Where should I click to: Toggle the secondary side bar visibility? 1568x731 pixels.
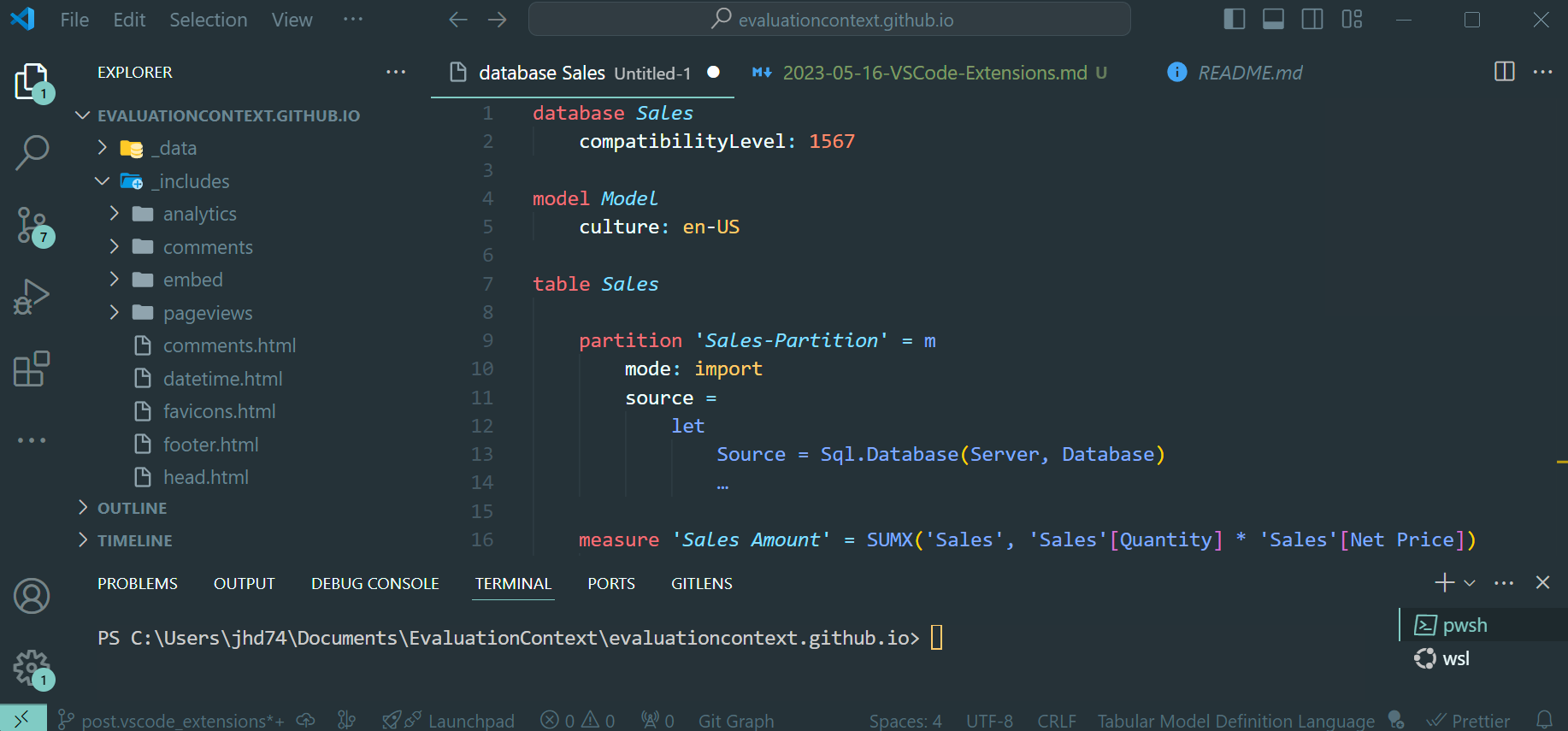pos(1312,20)
